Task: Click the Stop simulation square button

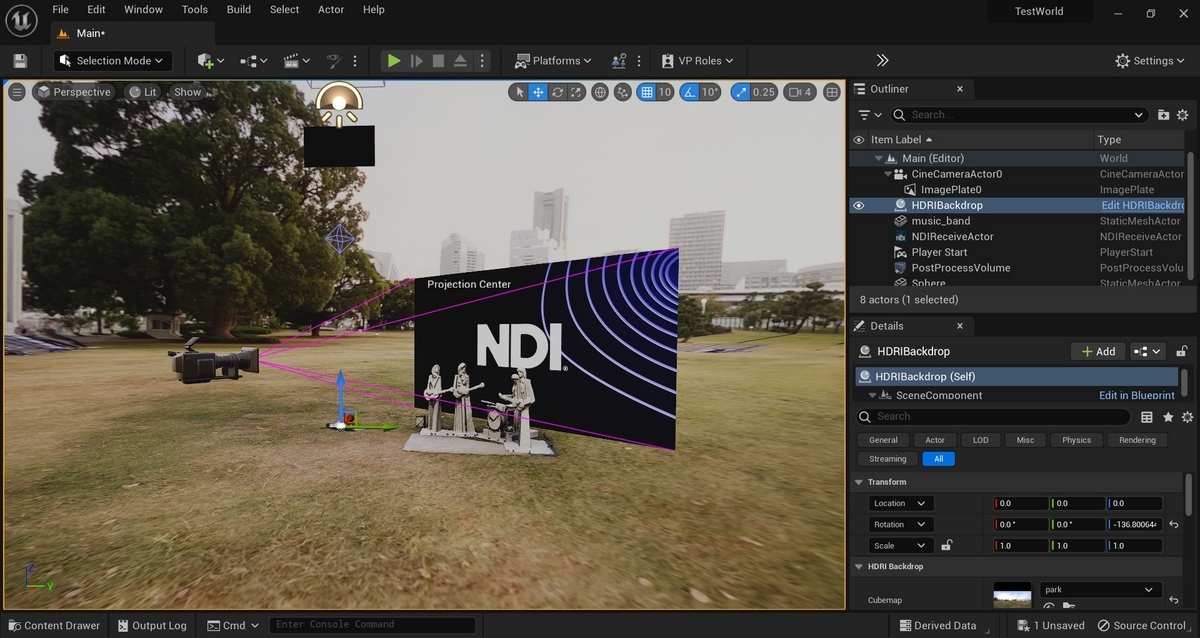Action: pos(438,61)
